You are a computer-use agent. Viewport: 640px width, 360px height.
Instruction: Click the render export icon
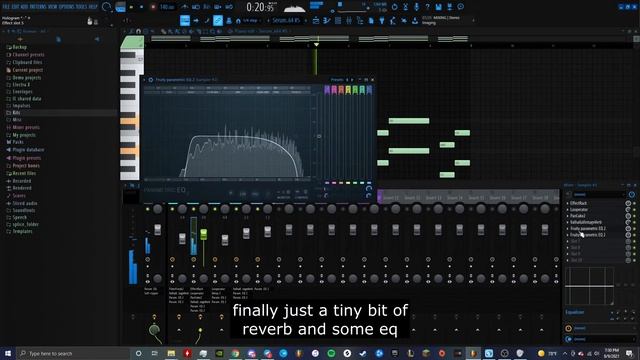[449, 7]
